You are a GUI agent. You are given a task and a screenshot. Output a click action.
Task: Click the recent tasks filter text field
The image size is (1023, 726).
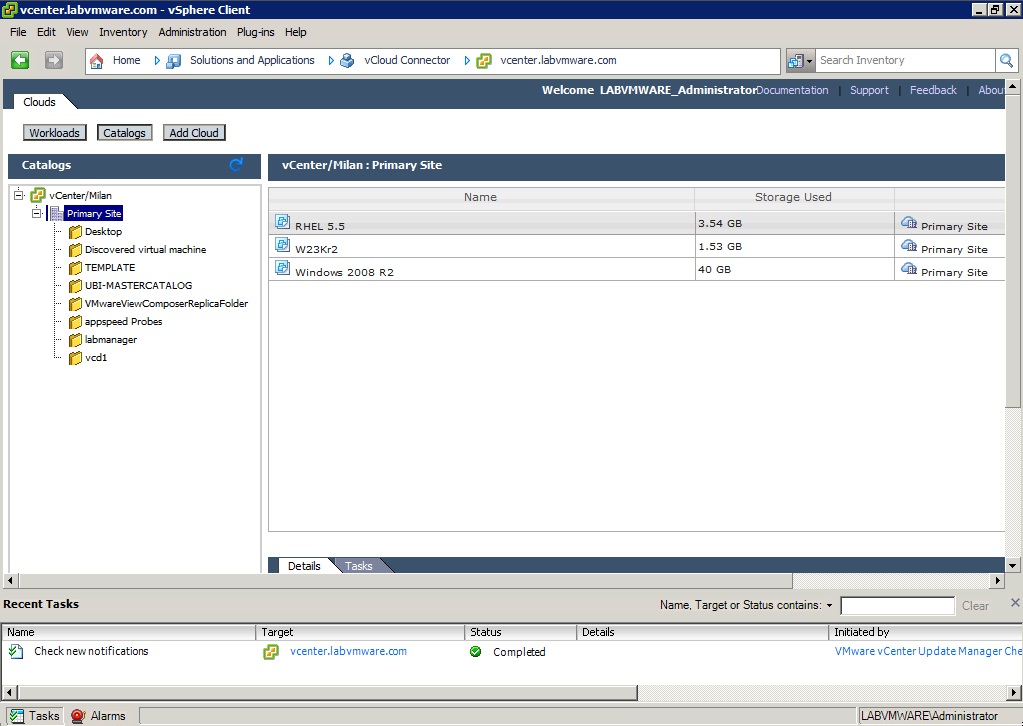click(x=898, y=606)
